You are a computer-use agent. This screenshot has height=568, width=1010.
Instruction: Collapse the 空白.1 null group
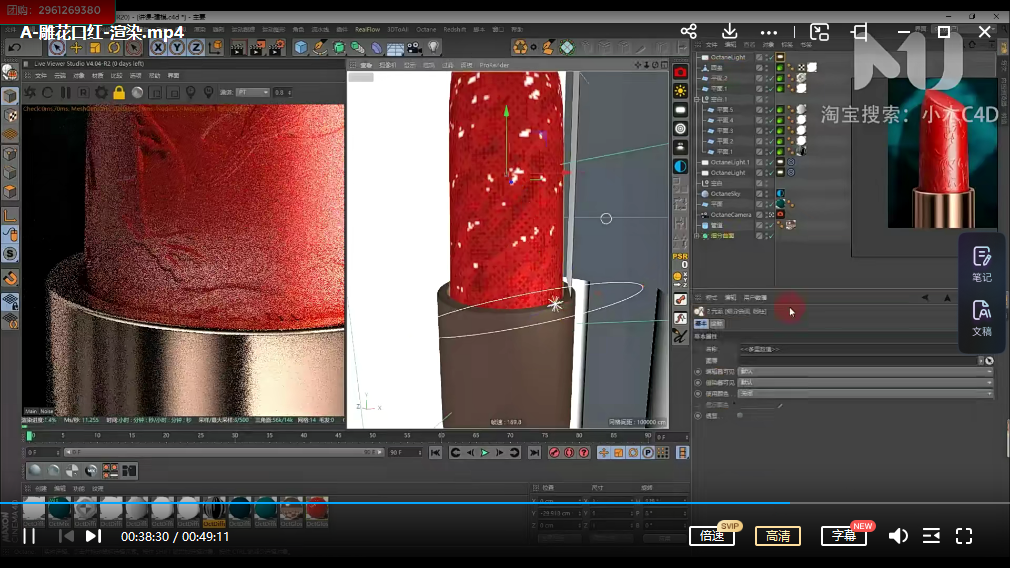click(697, 99)
